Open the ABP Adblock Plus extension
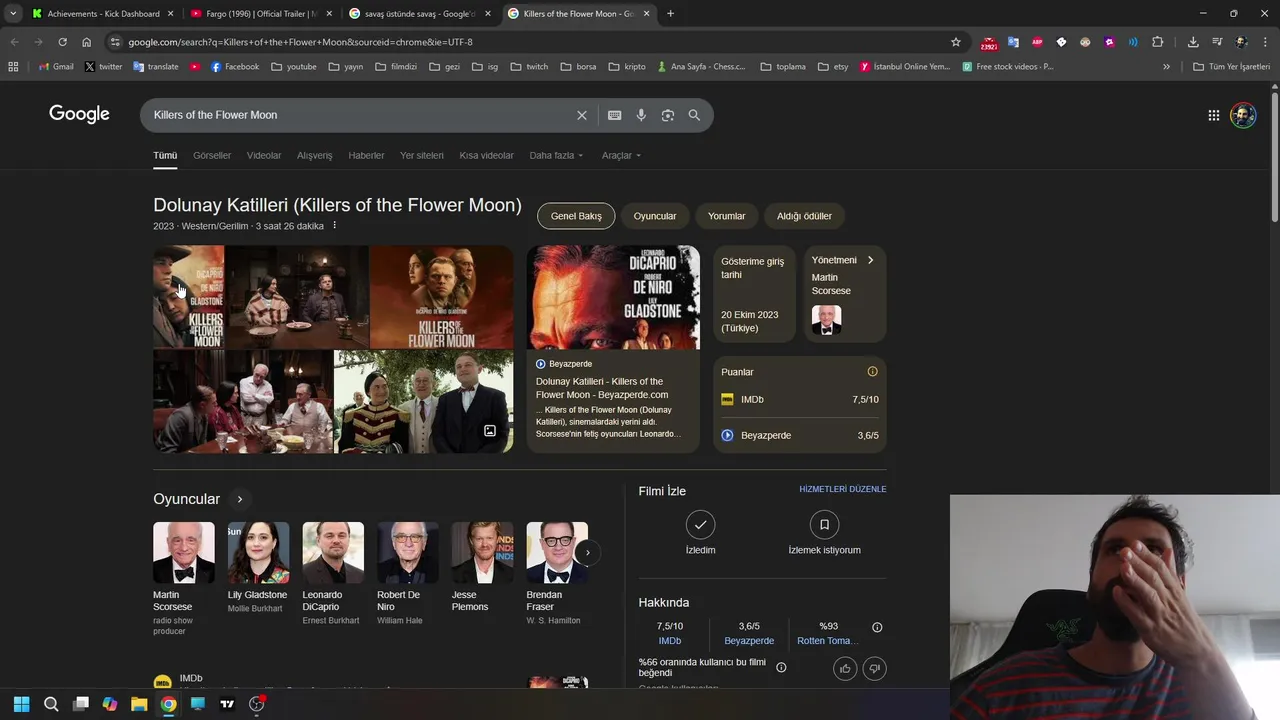The height and width of the screenshot is (720, 1280). [x=1037, y=42]
